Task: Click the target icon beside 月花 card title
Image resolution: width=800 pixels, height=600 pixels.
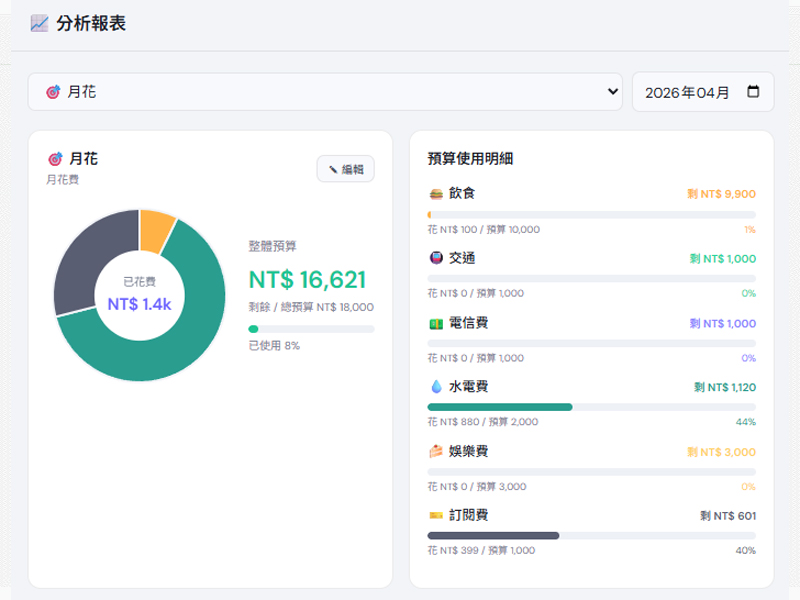Action: coord(55,159)
